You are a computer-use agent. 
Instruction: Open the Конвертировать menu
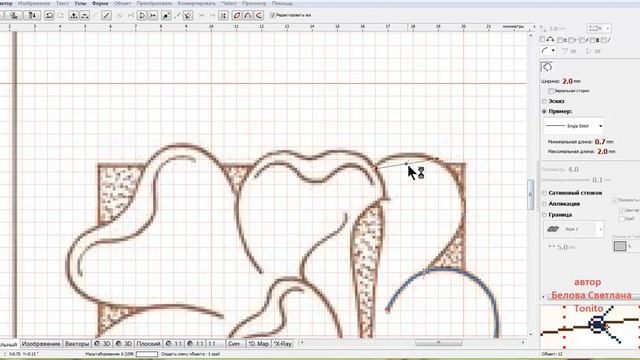tap(196, 3)
